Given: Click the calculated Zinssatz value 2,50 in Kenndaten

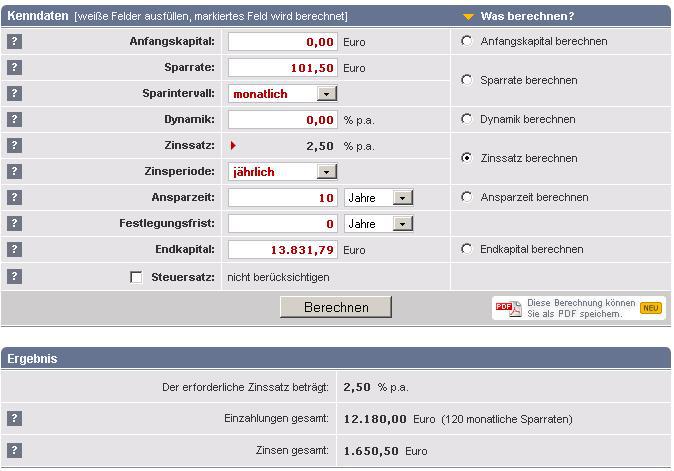Looking at the screenshot, I should pos(320,146).
